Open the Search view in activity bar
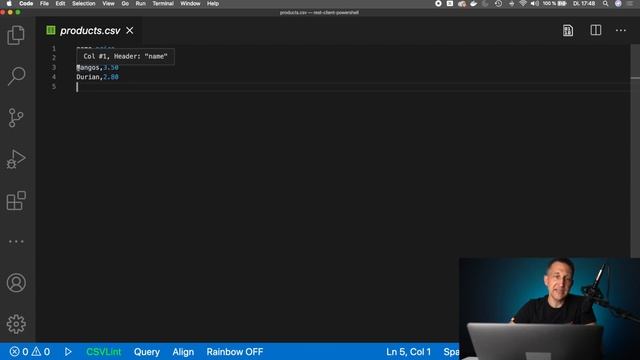This screenshot has height=360, width=640. pyautogui.click(x=16, y=76)
